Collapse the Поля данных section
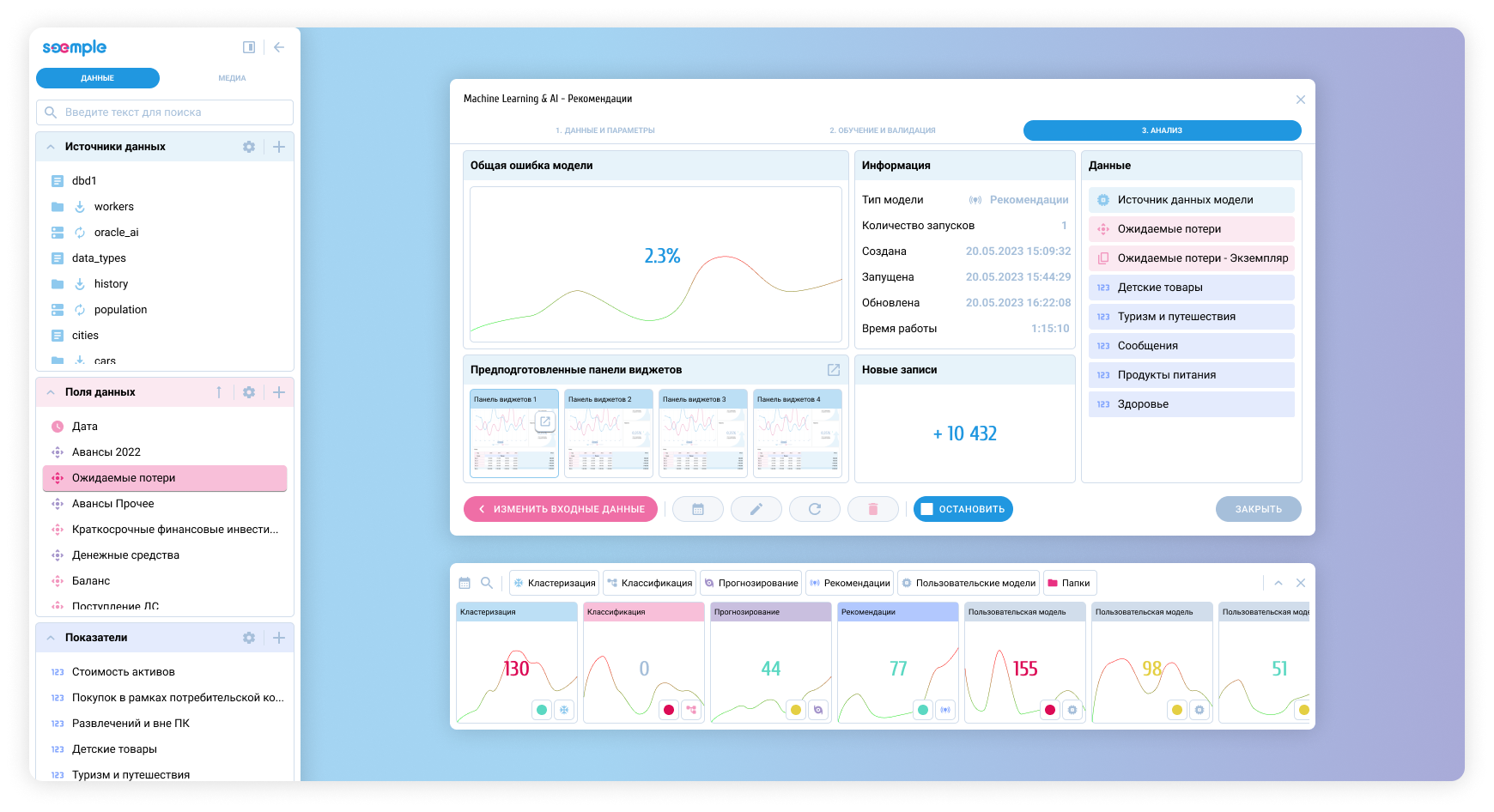Screen dimensions: 1494x812 (x=51, y=392)
